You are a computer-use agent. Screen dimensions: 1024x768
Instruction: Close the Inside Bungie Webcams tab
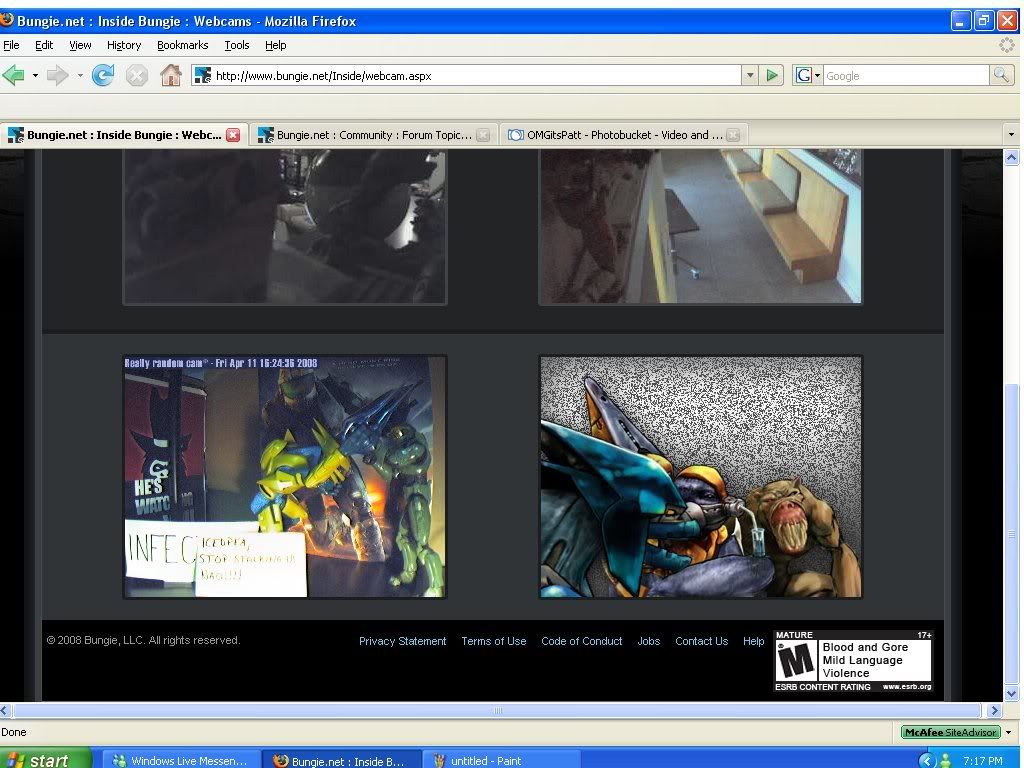coord(233,135)
